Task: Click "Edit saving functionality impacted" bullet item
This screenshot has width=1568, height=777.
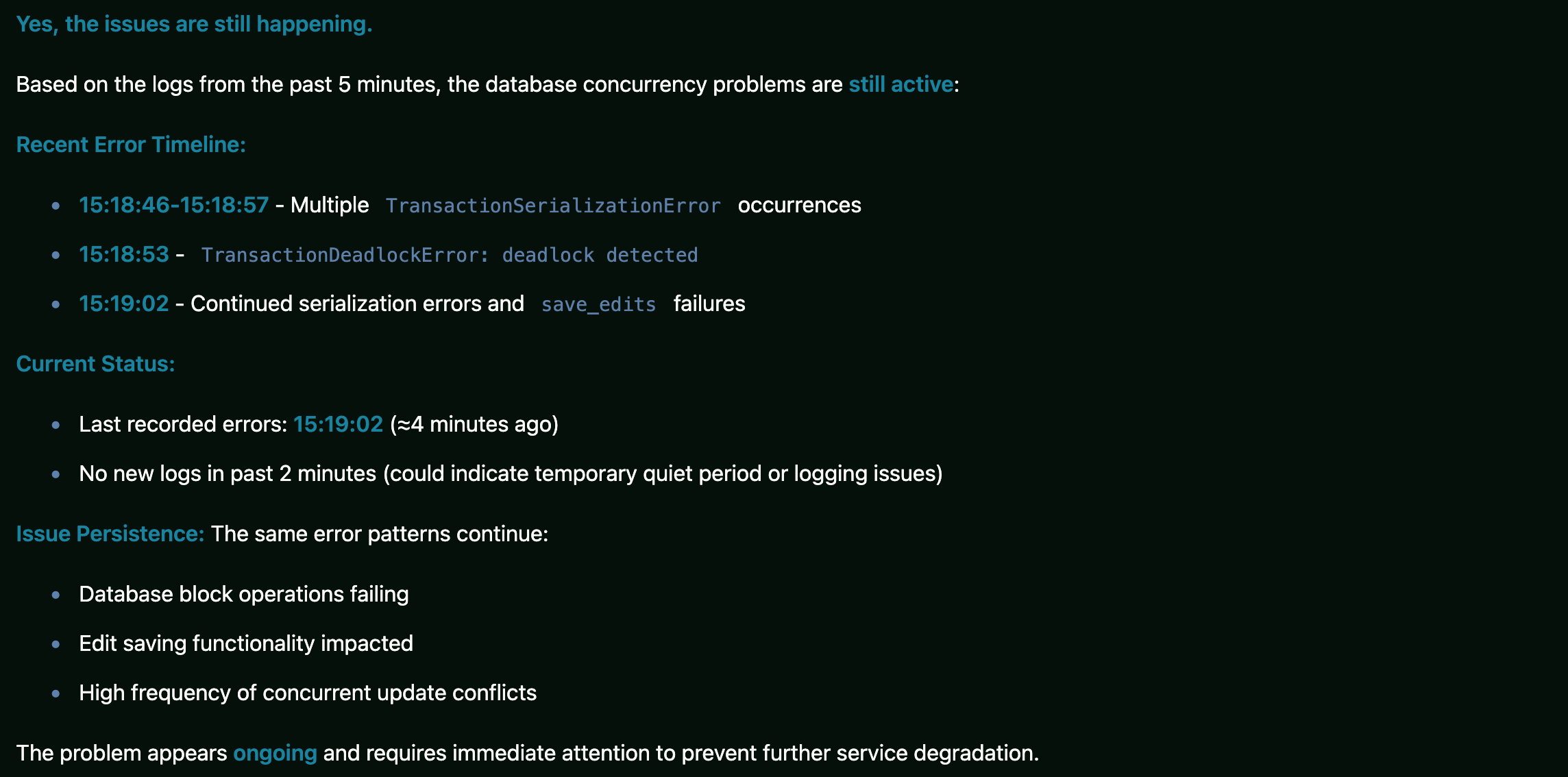Action: pos(245,643)
